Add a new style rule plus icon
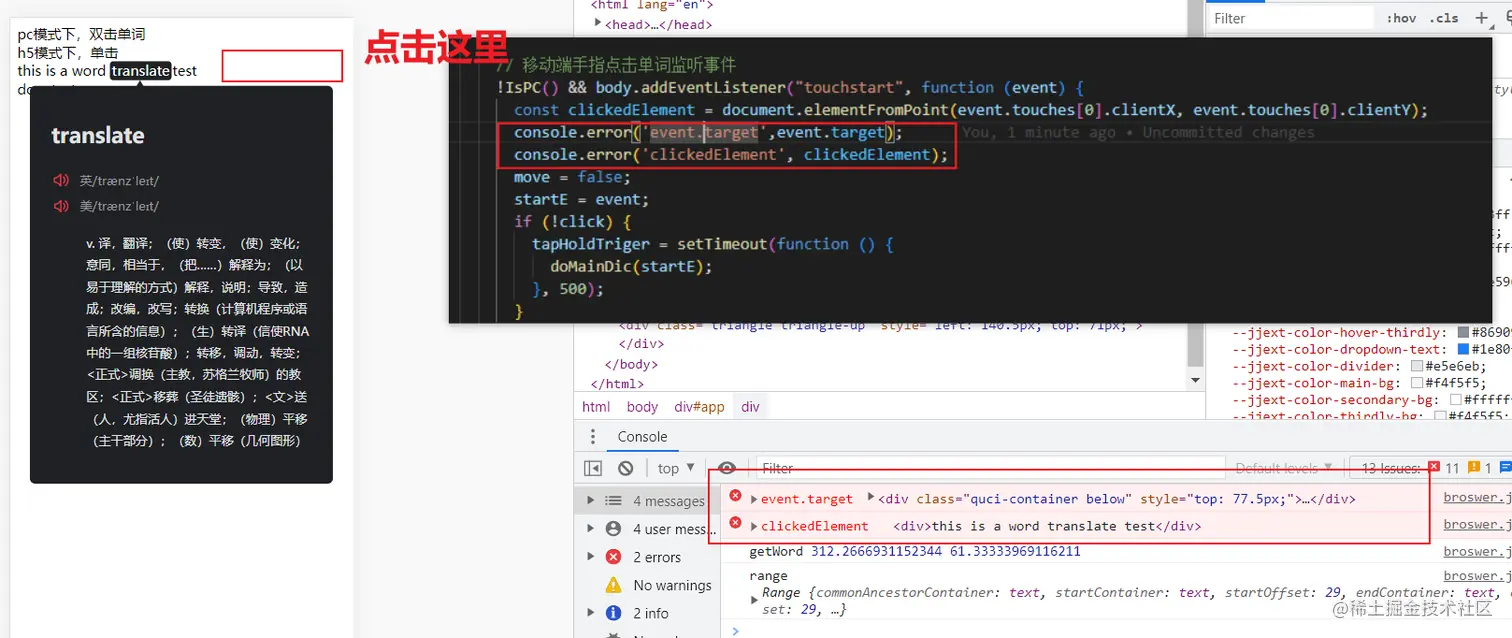Image resolution: width=1512 pixels, height=638 pixels. 1482,18
